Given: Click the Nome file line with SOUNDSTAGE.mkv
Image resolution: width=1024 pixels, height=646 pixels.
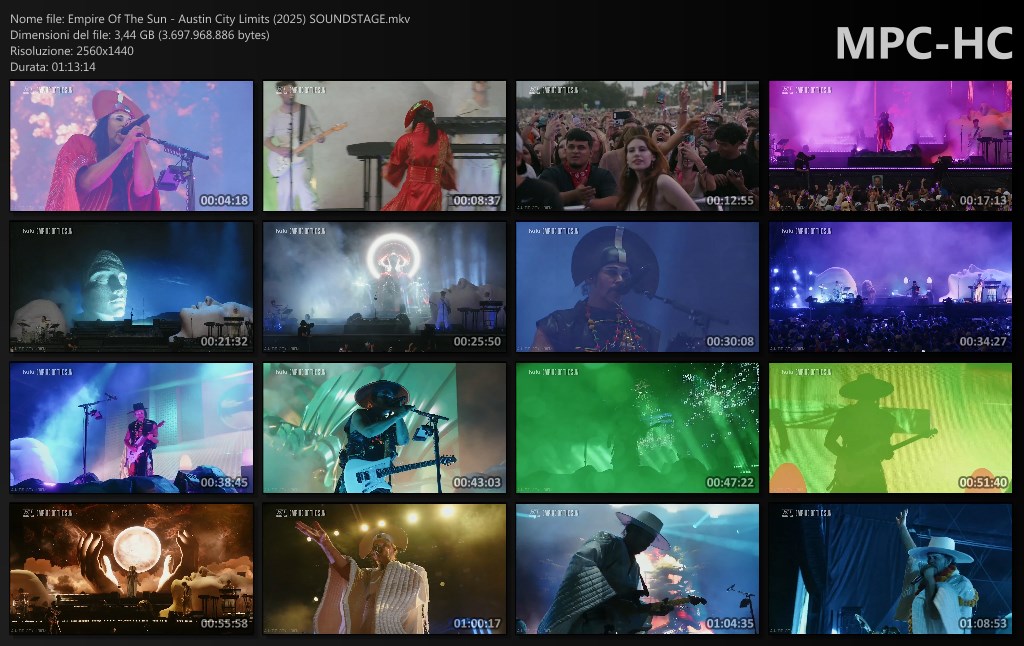Looking at the screenshot, I should 210,19.
